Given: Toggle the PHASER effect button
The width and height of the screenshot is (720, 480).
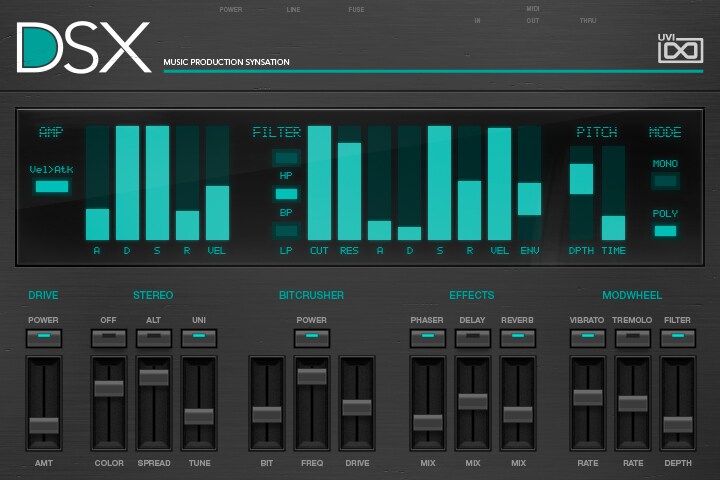Looking at the screenshot, I should (428, 339).
